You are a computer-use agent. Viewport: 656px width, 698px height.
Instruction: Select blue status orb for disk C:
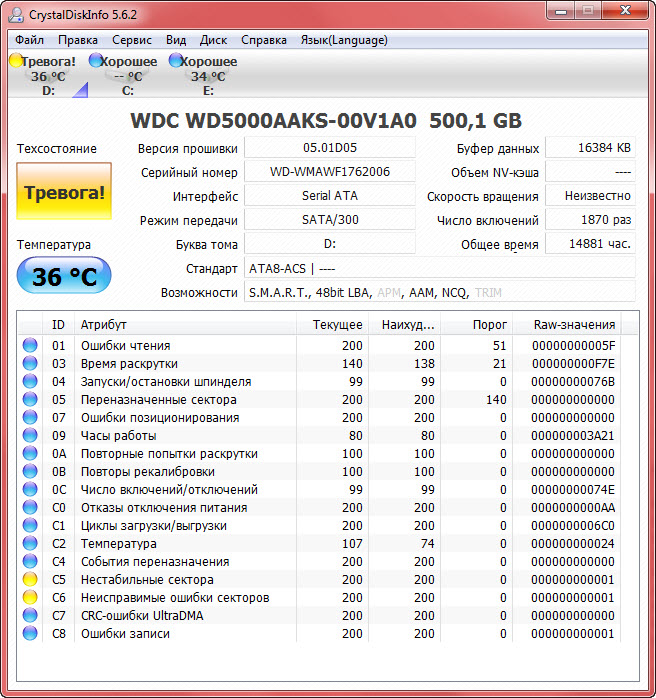[95, 61]
